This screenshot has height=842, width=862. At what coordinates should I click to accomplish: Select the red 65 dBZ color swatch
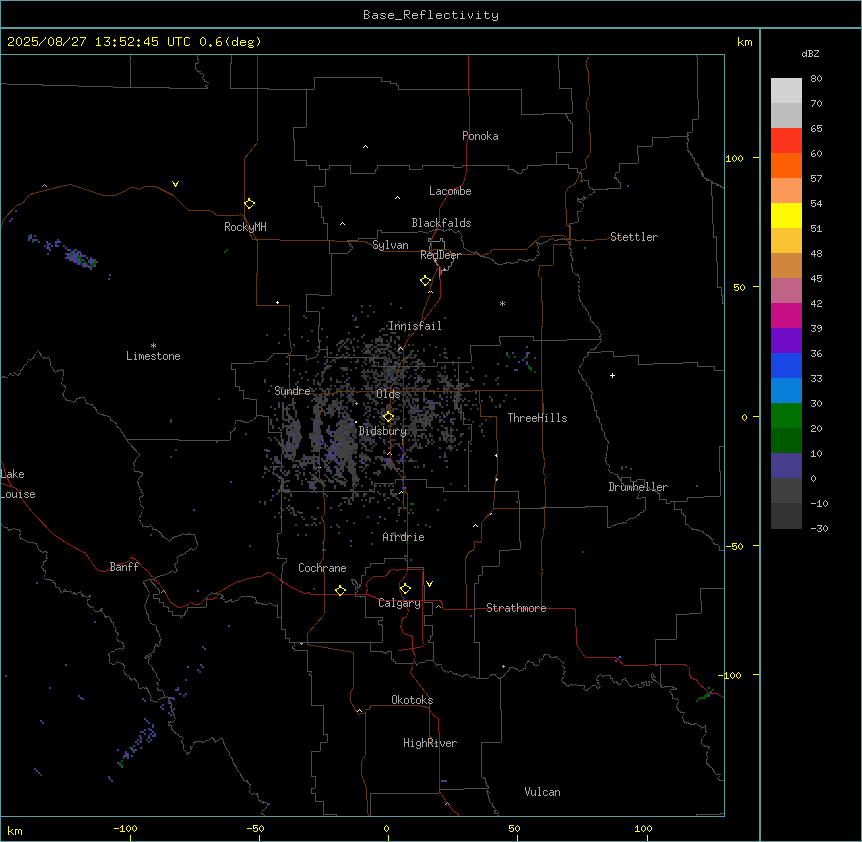tap(786, 141)
